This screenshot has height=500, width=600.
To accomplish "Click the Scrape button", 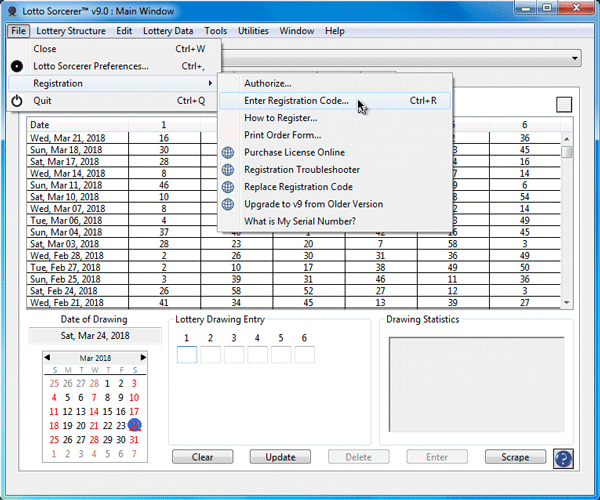I will tap(507, 457).
